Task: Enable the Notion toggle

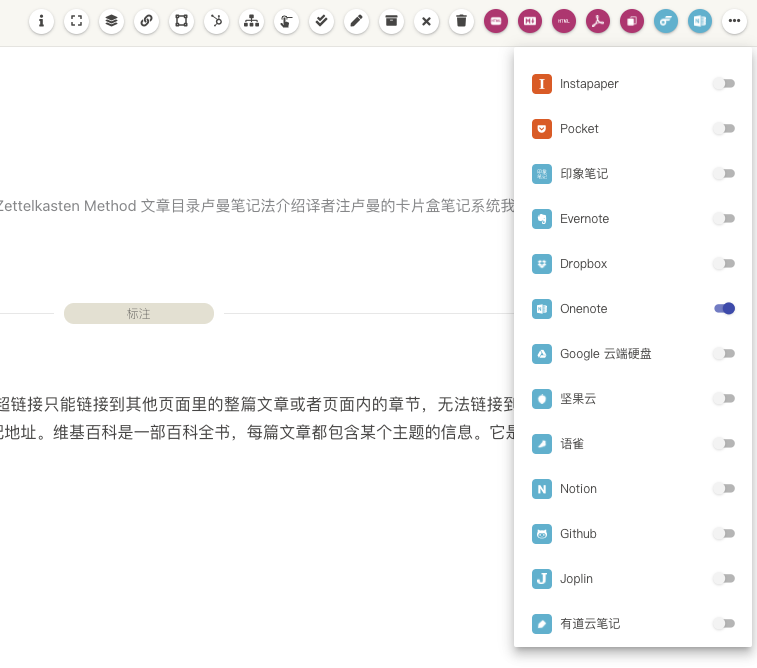Action: click(724, 489)
